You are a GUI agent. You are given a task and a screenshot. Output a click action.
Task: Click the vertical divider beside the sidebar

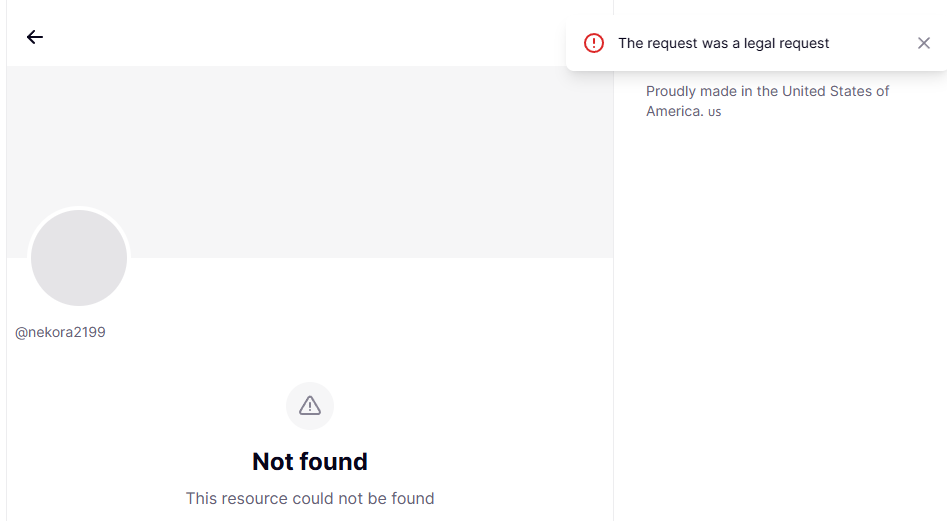pos(613,300)
